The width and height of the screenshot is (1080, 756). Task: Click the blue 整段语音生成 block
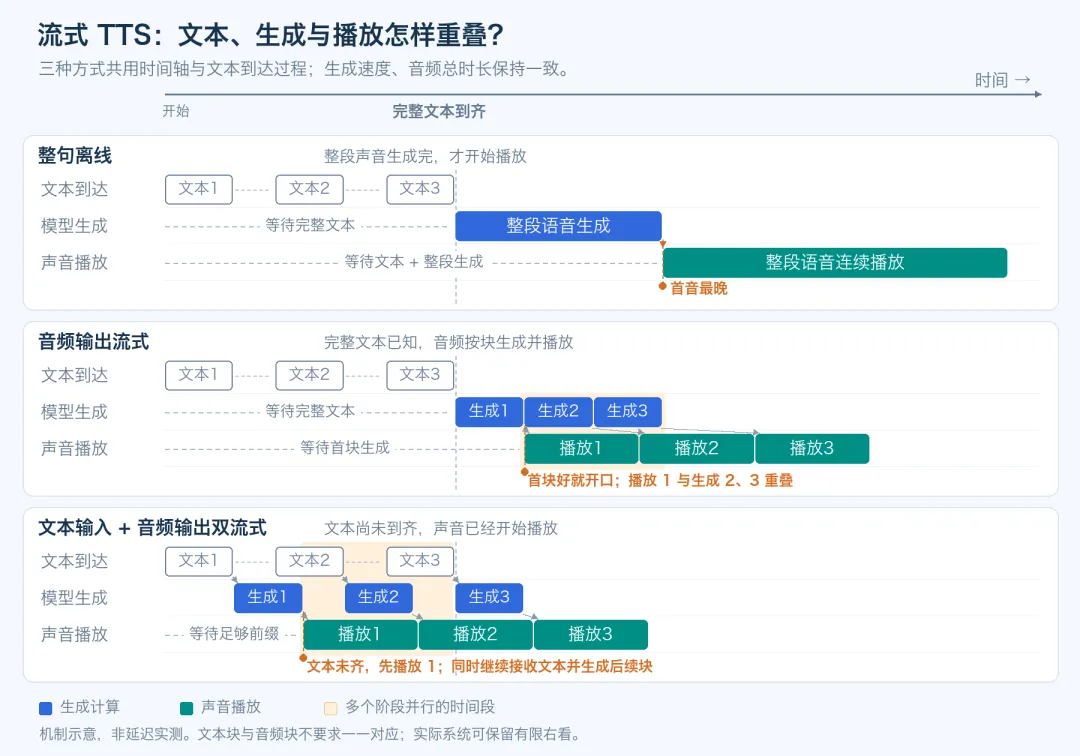559,226
